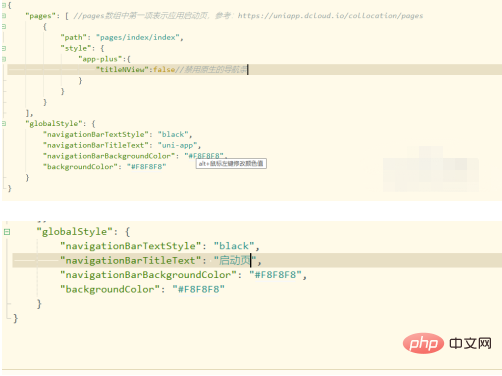Click "globalStyle" key in upper snippet
This screenshot has width=502, height=376.
click(54, 124)
